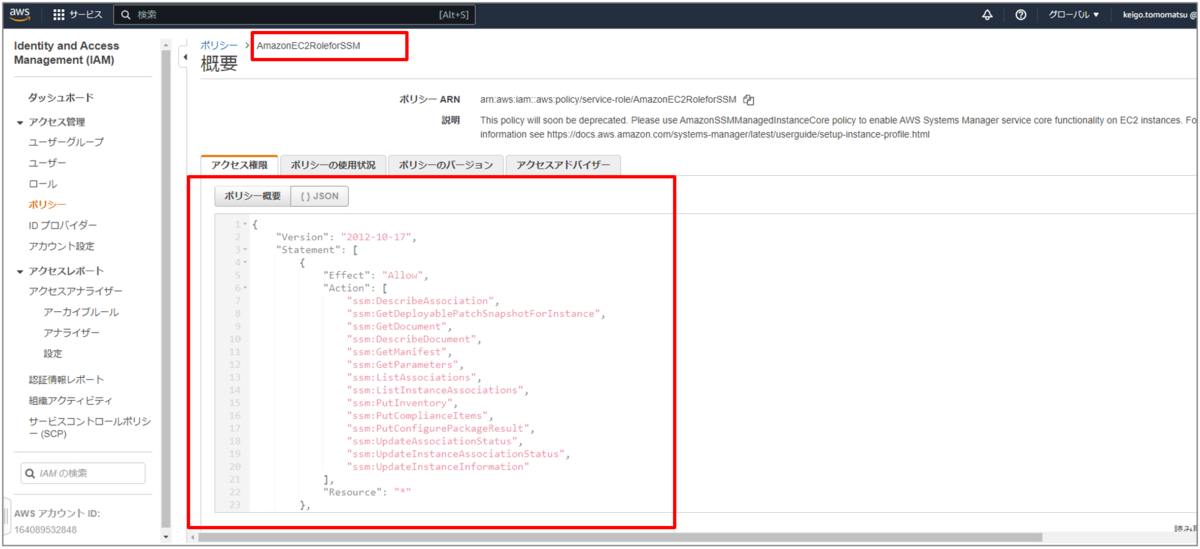Click the "ssm:PutComplianceItems" code line

(x=420, y=416)
